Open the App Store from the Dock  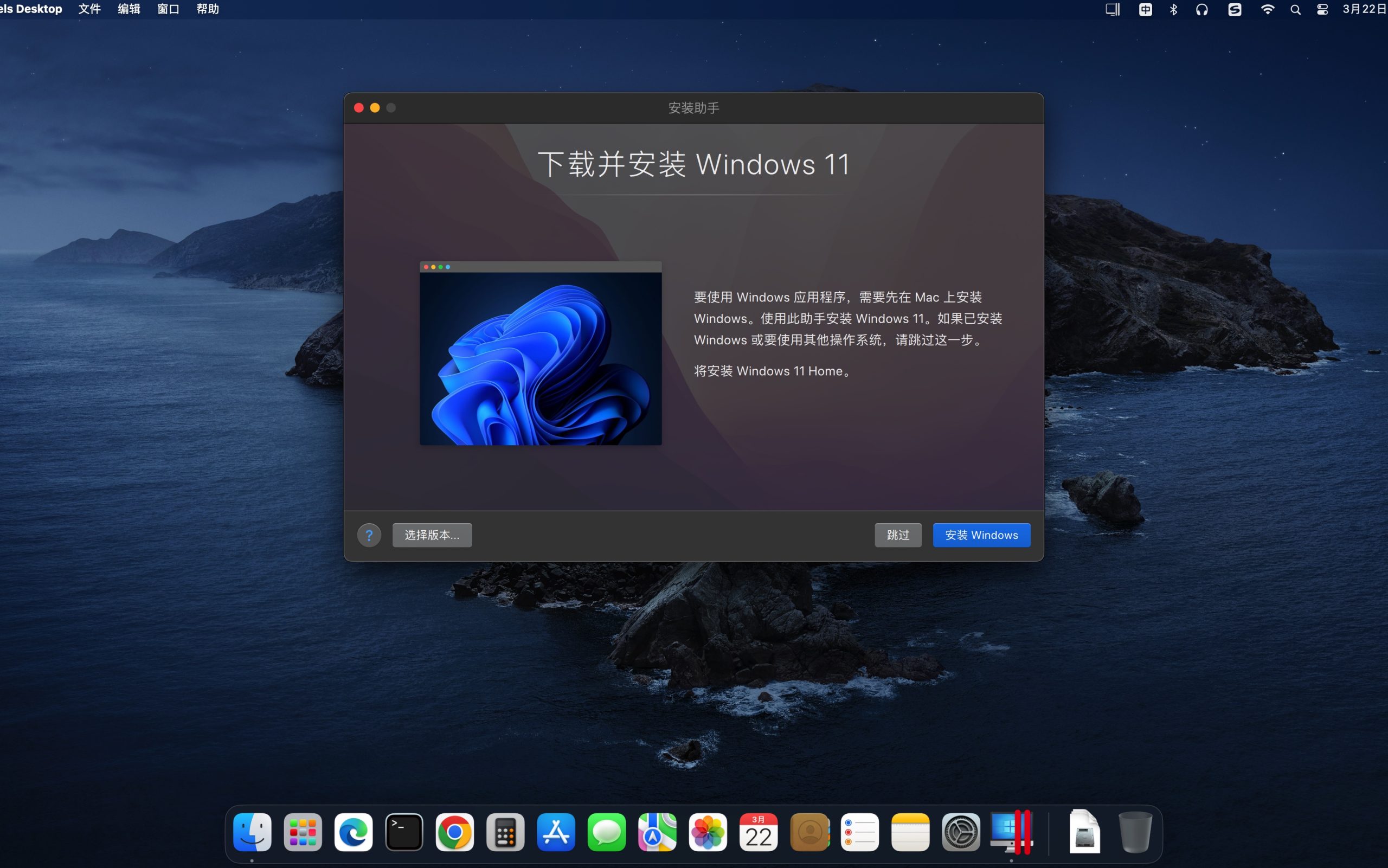coord(555,831)
